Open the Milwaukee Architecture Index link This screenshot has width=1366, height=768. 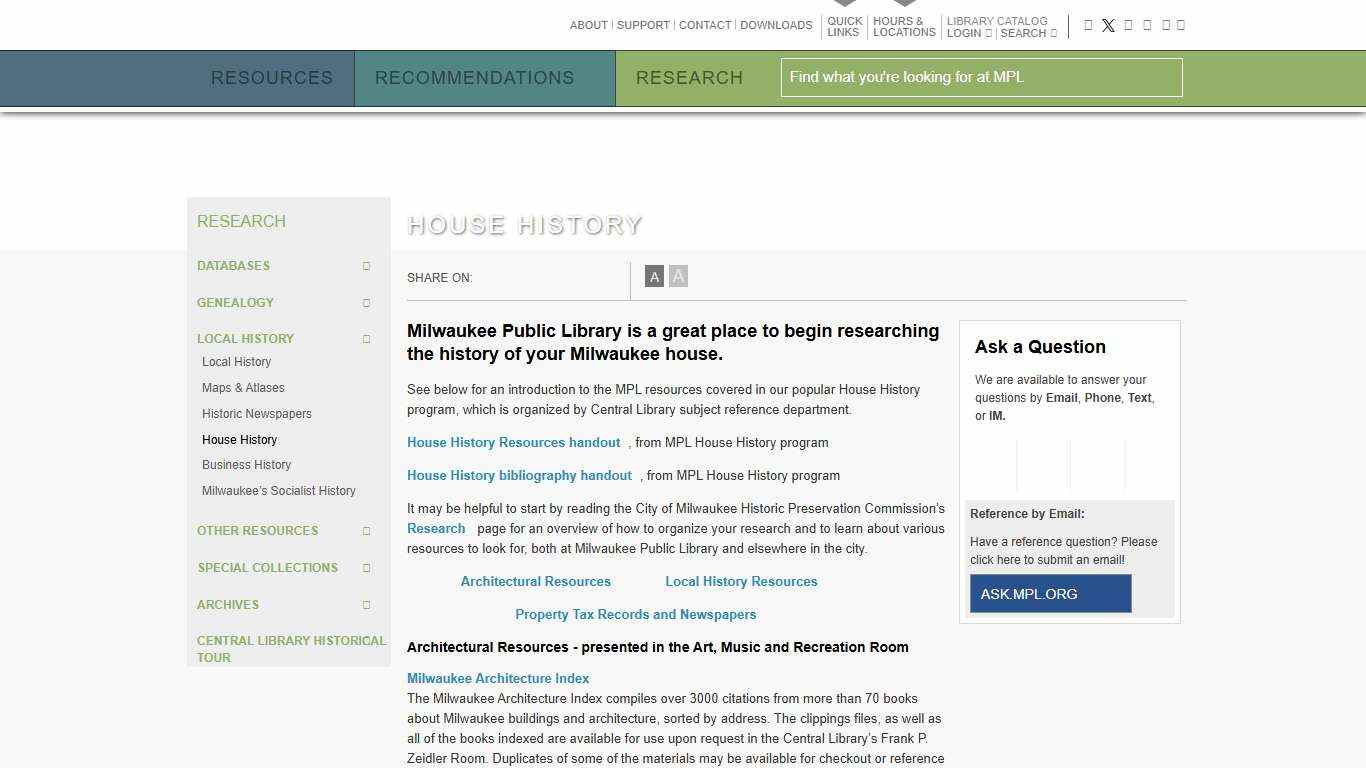tap(497, 679)
